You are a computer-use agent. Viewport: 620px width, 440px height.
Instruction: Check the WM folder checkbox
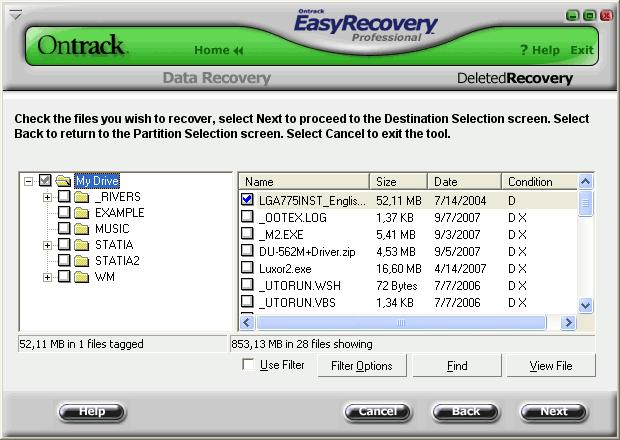64,276
